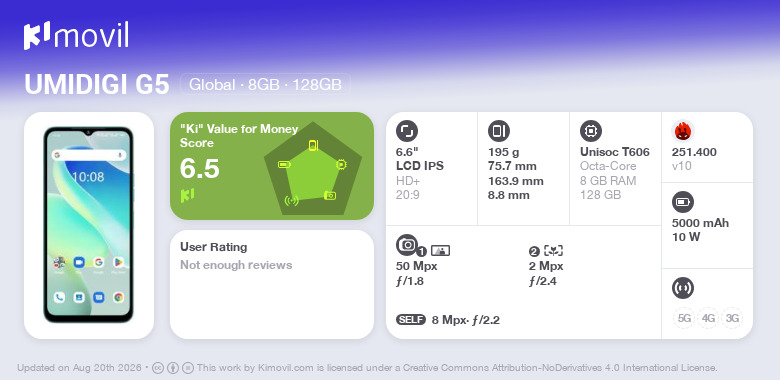Click the Creative Commons CC icon
780x380 pixels.
[158, 368]
